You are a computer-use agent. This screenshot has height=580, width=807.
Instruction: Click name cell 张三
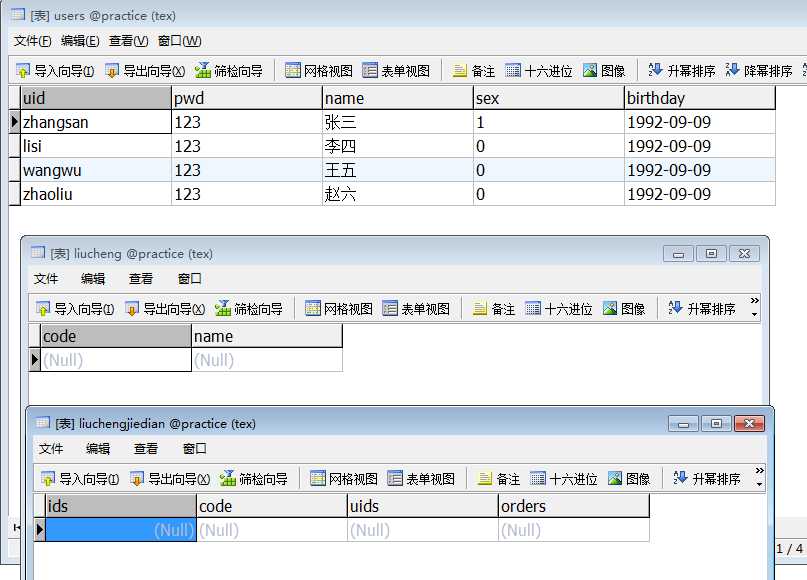pyautogui.click(x=397, y=122)
